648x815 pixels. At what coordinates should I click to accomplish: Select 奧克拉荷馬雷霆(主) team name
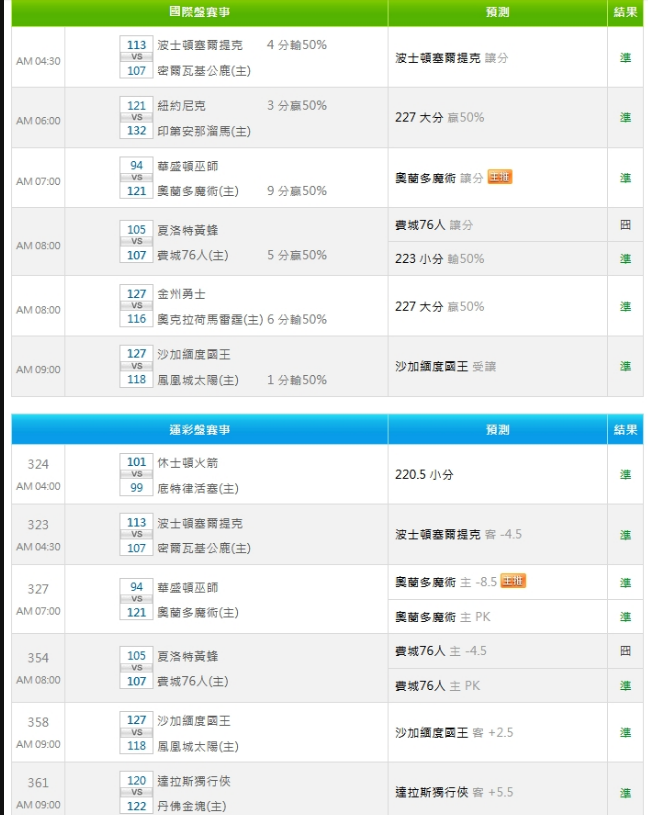coord(210,319)
